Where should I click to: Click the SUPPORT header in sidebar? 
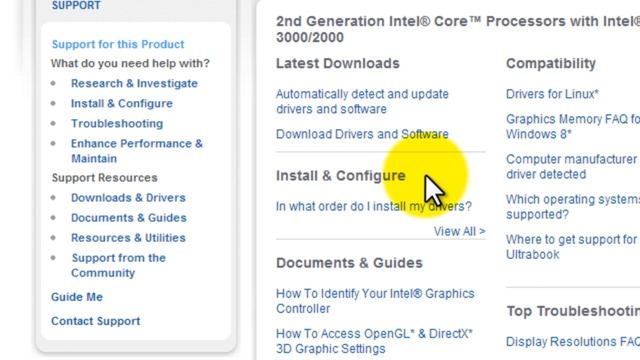tap(76, 6)
